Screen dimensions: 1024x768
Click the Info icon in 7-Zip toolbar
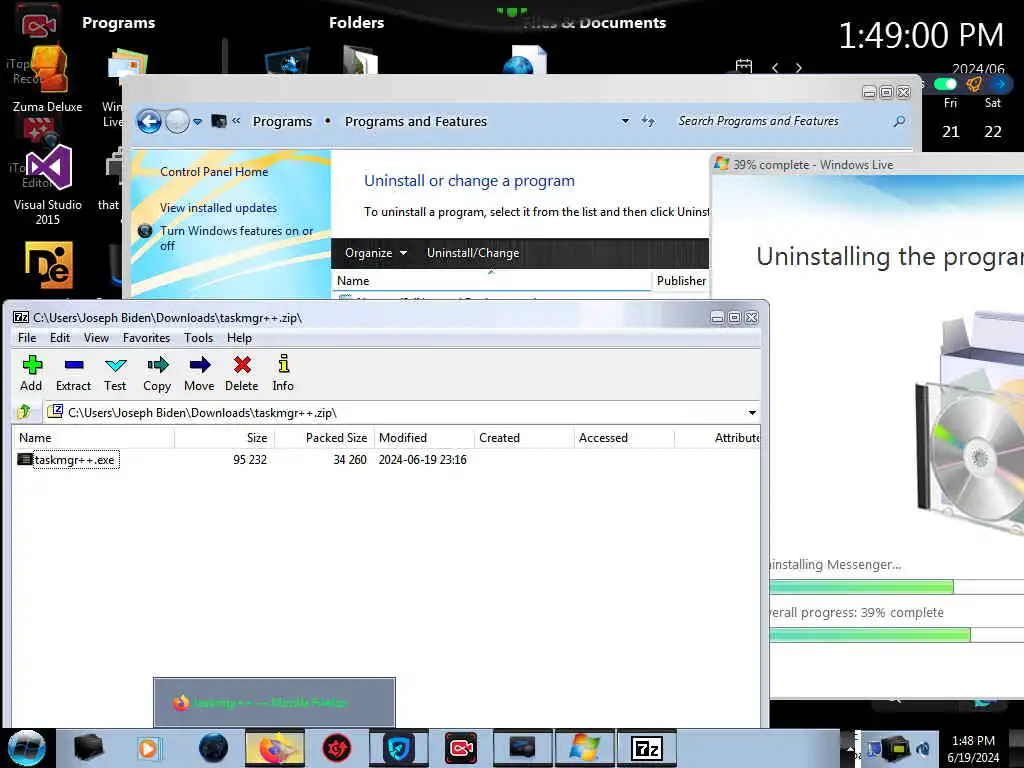(283, 364)
